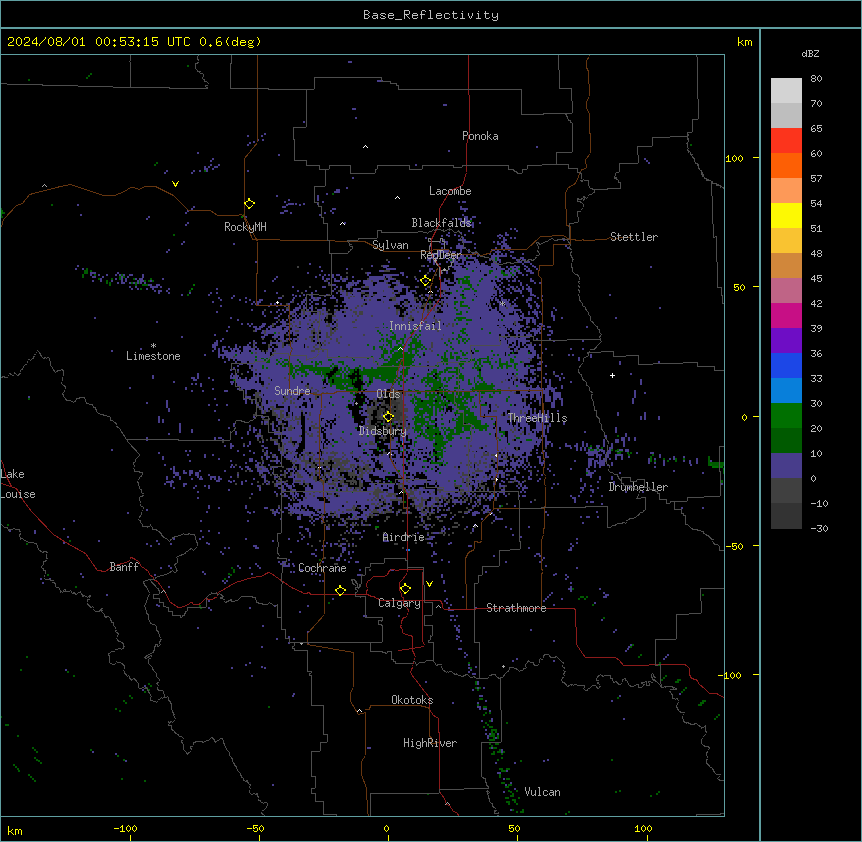Viewport: 862px width, 842px height.
Task: Click the Olds city label
Action: click(388, 394)
